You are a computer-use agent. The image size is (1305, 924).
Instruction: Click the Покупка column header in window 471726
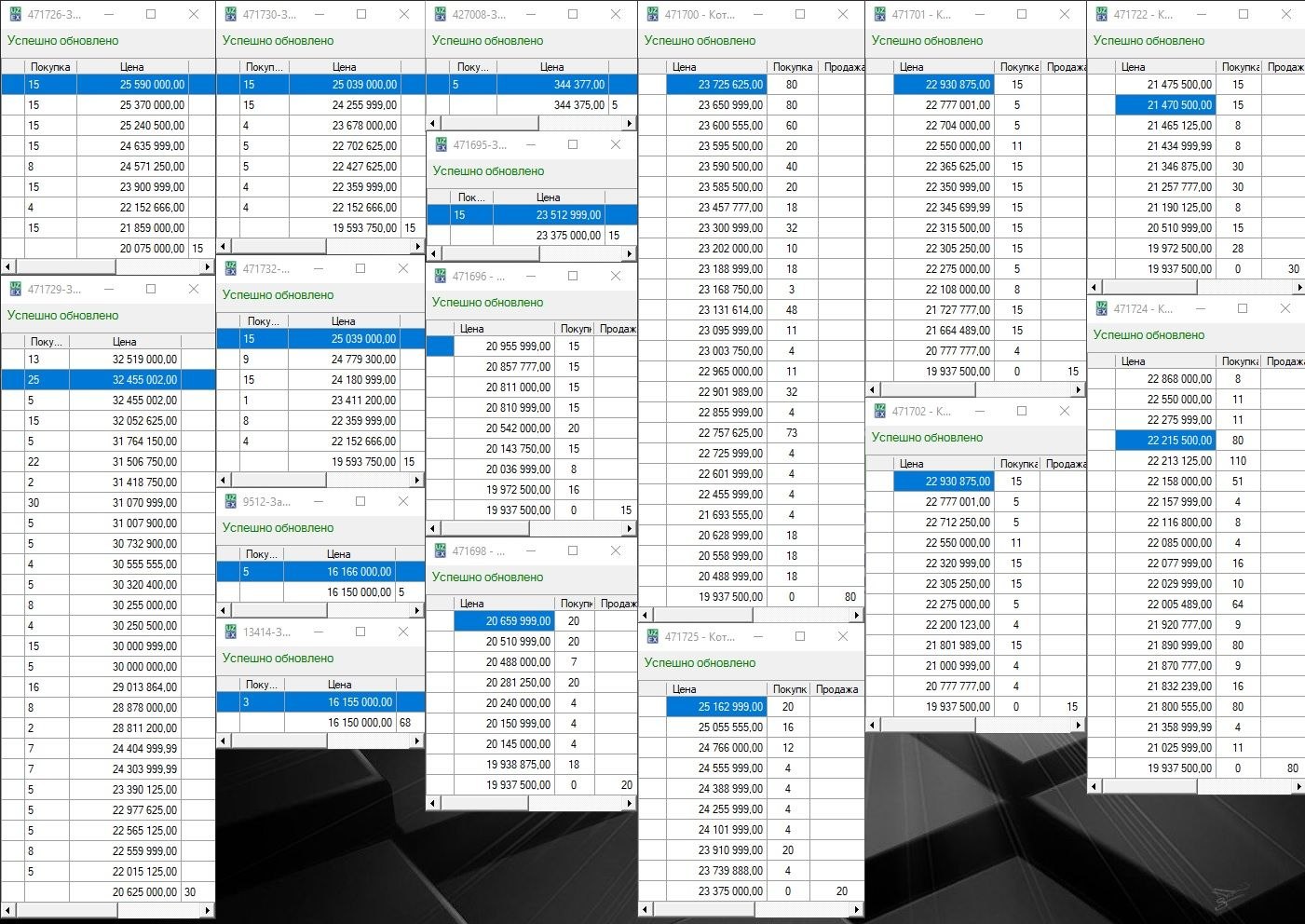point(49,67)
